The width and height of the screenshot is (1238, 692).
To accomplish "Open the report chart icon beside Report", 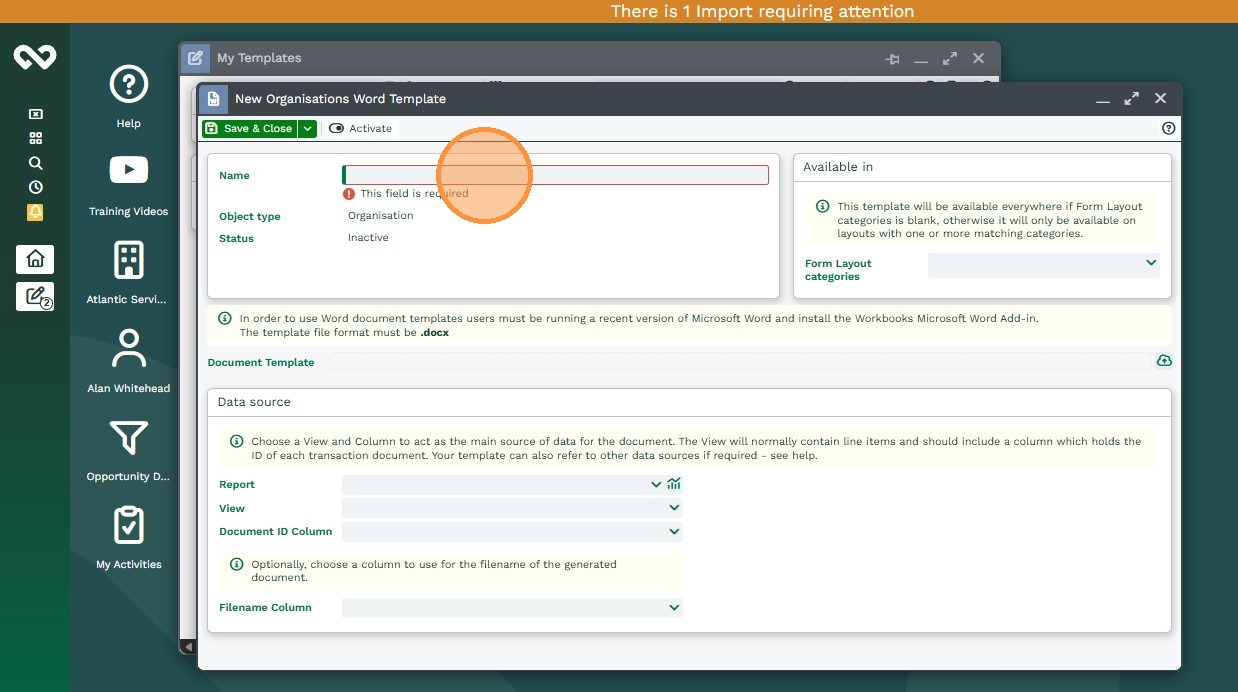I will (674, 484).
